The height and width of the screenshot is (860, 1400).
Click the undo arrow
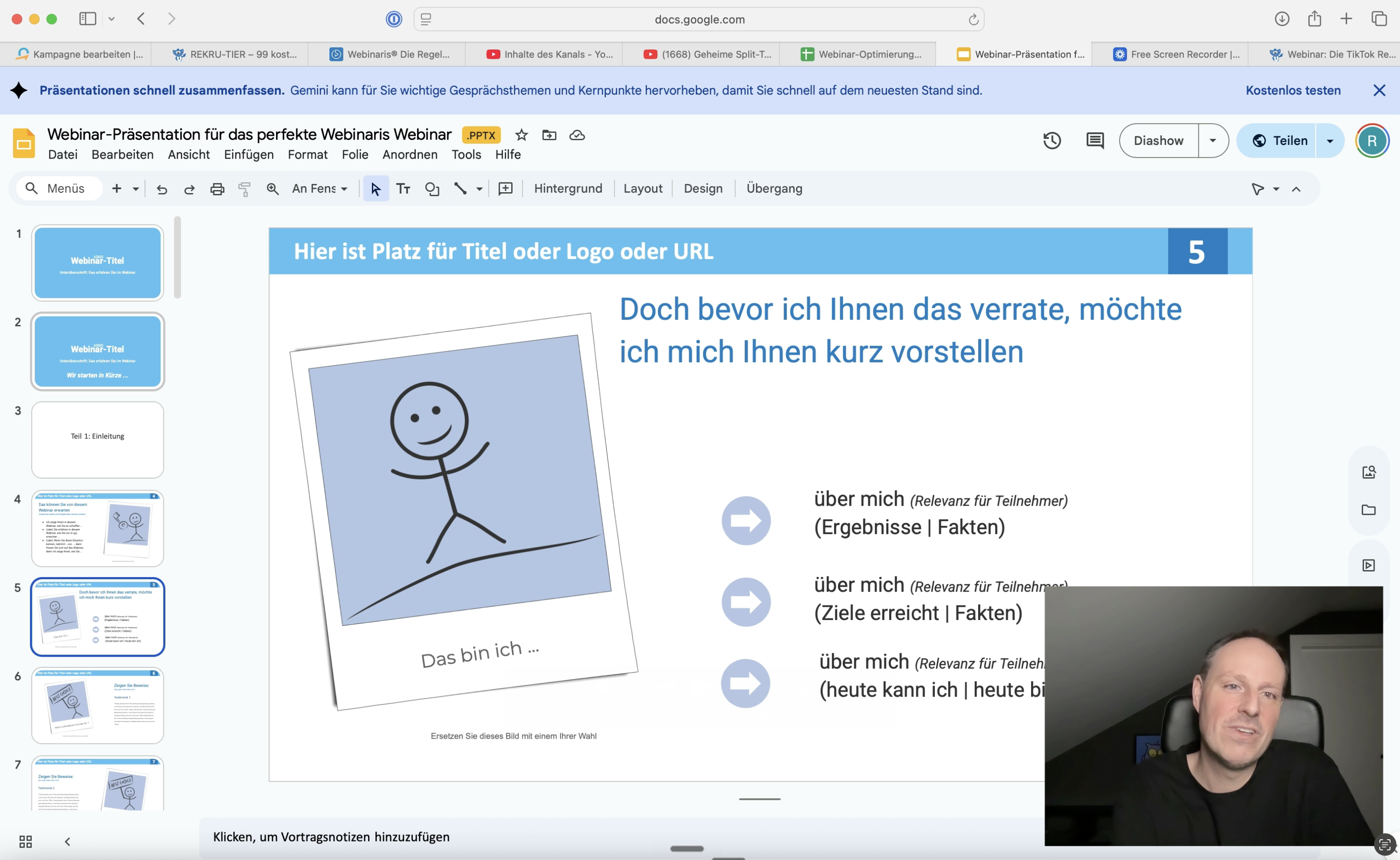tap(162, 189)
